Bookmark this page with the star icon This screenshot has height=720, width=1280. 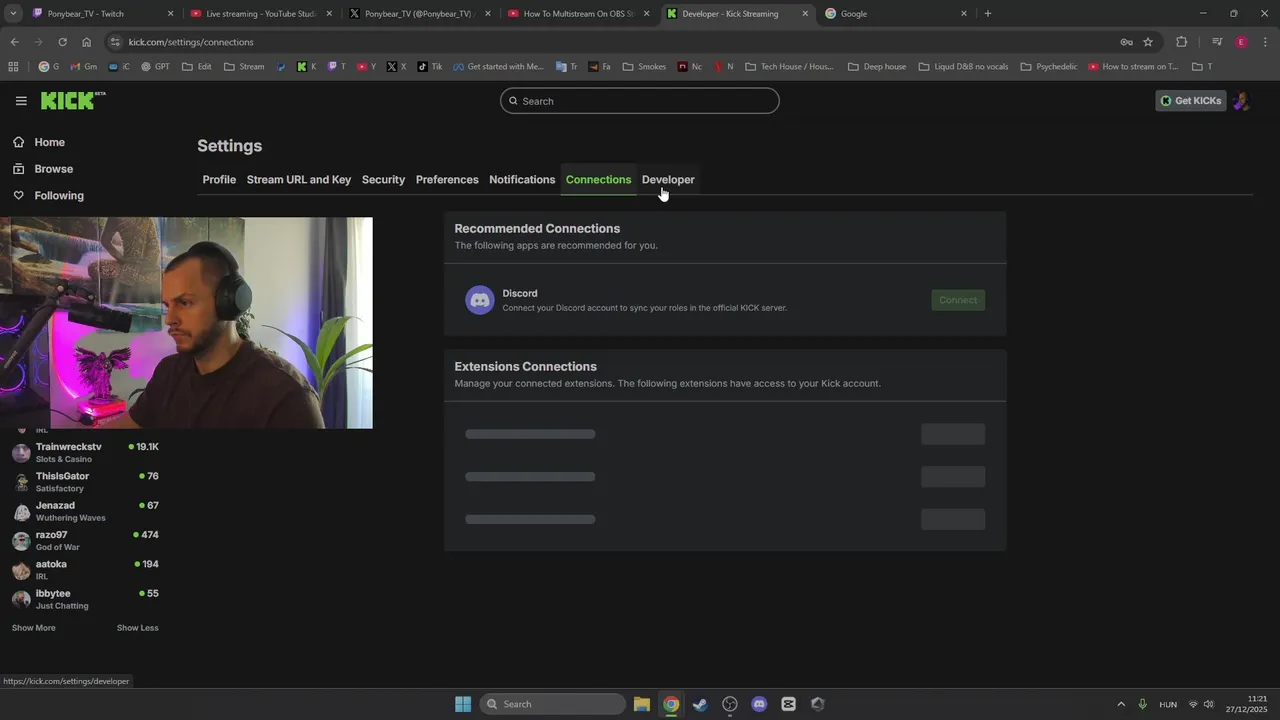tap(1148, 42)
